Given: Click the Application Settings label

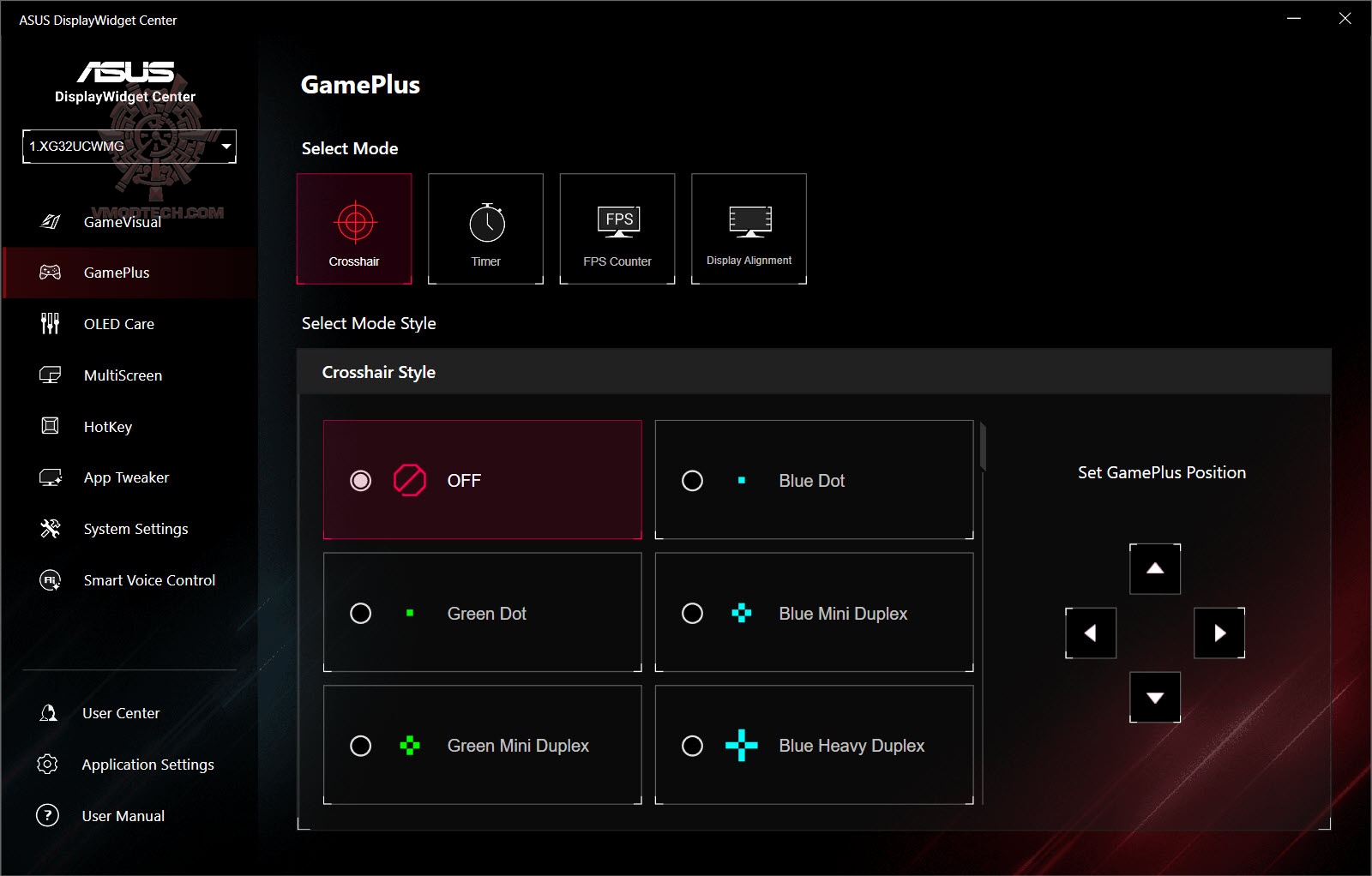Looking at the screenshot, I should click(x=147, y=765).
